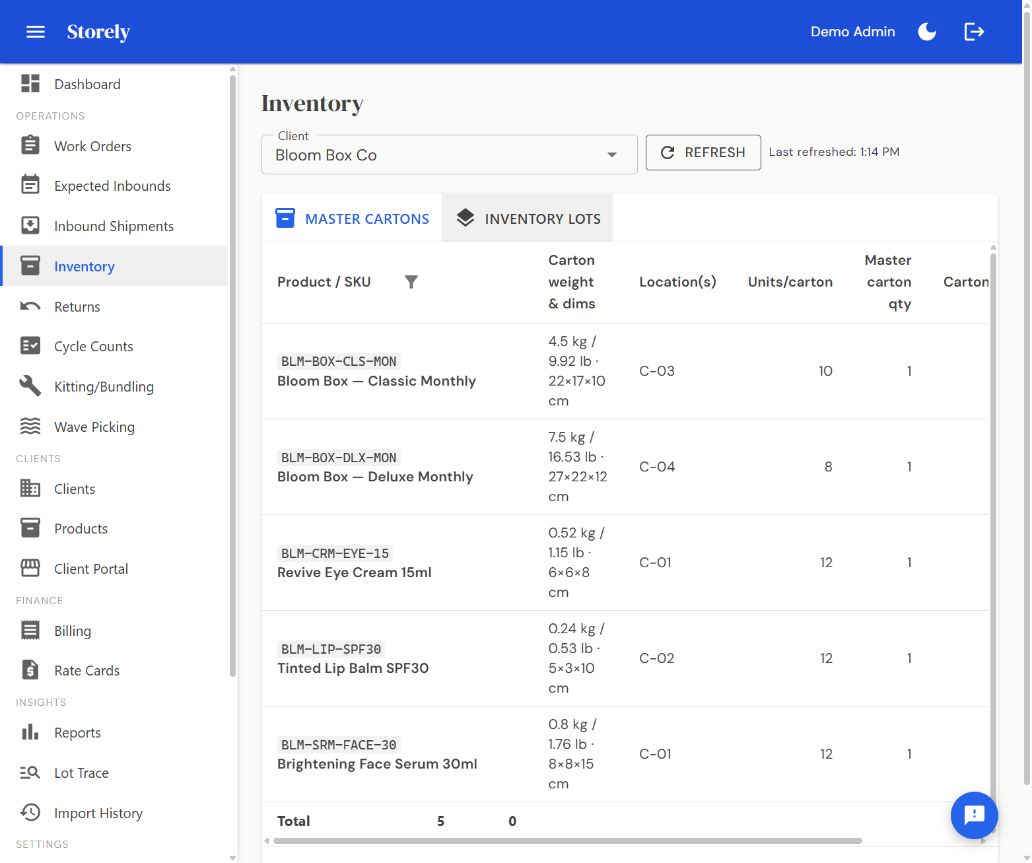Click the Demo Admin user name
Viewport: 1032px width, 863px height.
tap(852, 32)
